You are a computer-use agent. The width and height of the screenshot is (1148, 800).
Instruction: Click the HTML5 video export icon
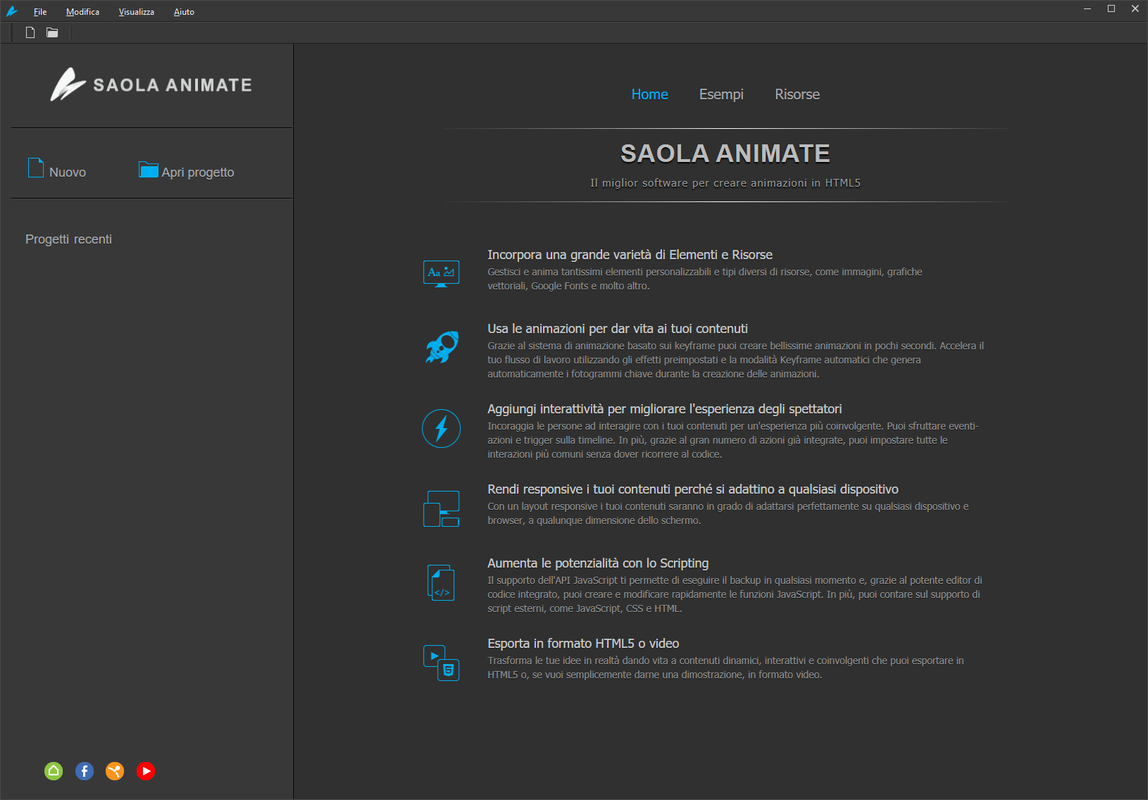click(441, 662)
